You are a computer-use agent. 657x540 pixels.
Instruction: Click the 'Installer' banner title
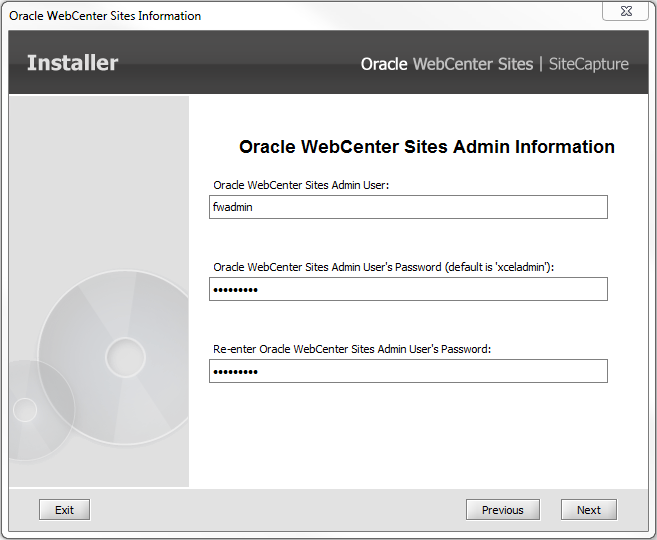[x=72, y=63]
